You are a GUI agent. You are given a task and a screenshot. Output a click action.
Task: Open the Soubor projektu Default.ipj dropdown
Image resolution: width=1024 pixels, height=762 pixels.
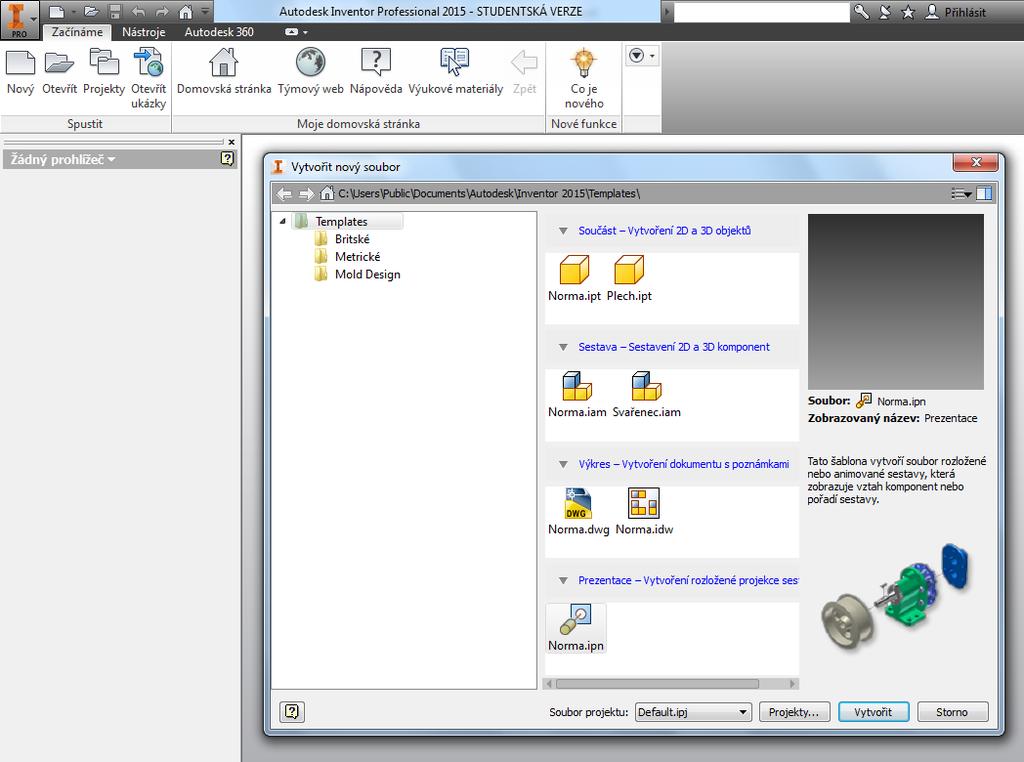[x=693, y=712]
